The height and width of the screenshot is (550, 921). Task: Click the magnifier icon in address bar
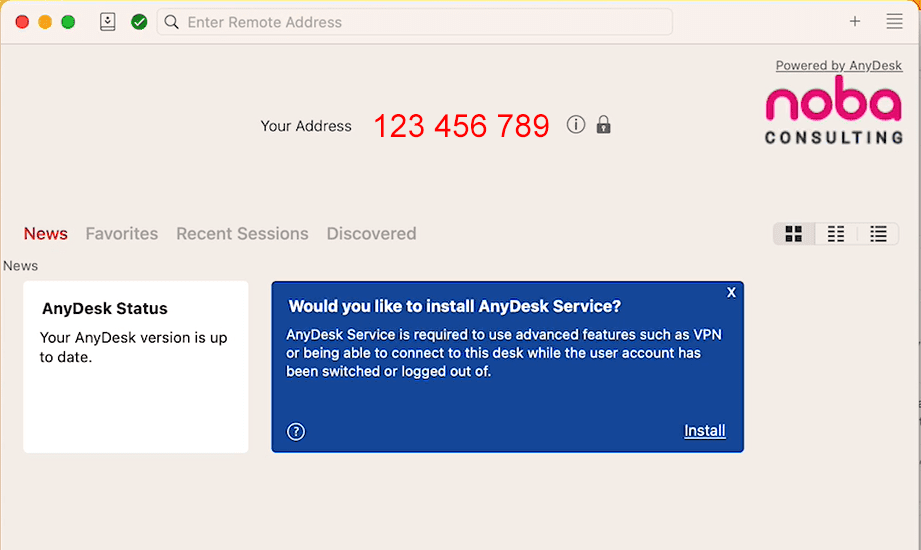pos(172,22)
